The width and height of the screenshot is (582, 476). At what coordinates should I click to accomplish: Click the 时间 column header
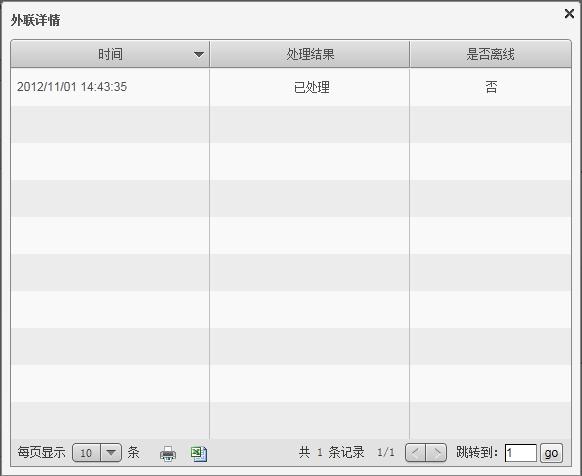coord(110,54)
